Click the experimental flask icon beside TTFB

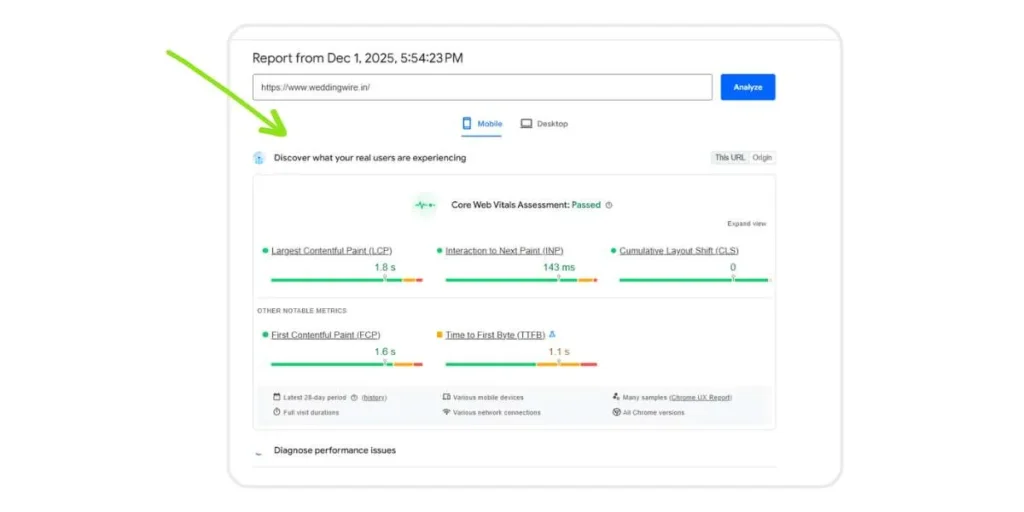pyautogui.click(x=552, y=335)
